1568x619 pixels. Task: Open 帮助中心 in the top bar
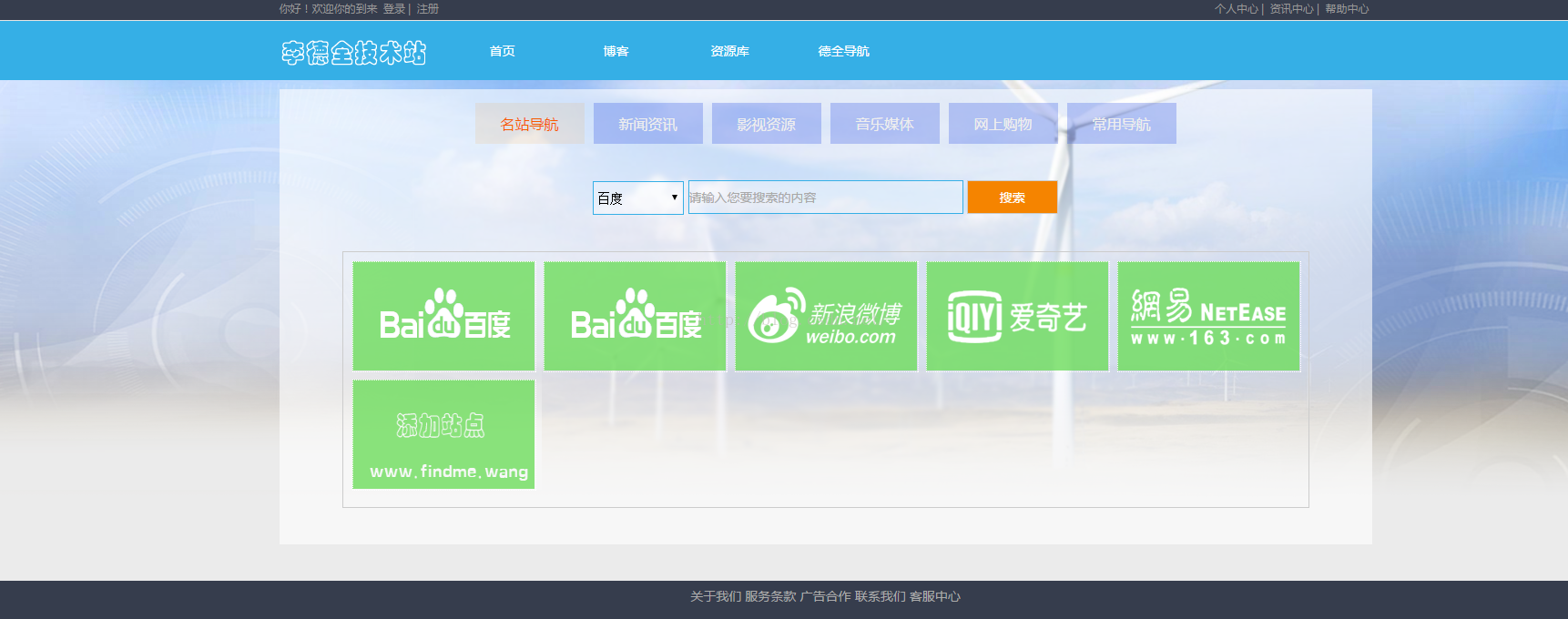[x=1347, y=9]
